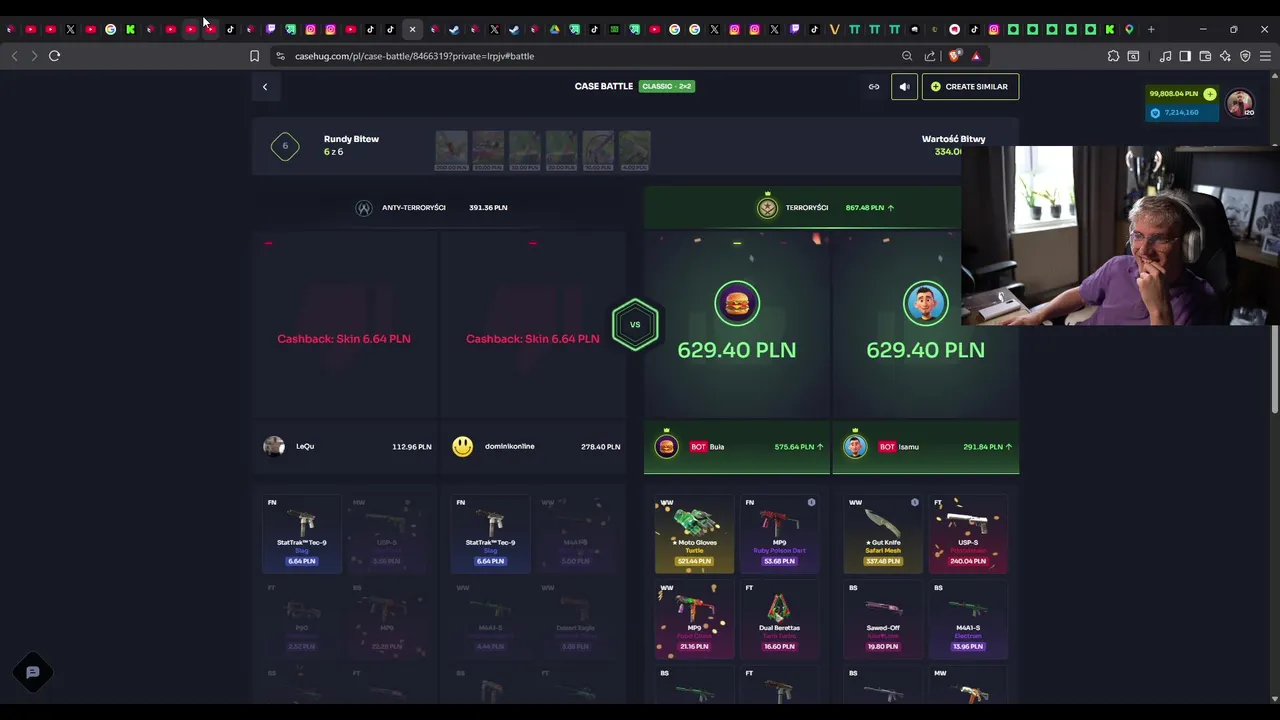The image size is (1280, 720).
Task: Open the Moto Gloves Turtle item card
Action: point(694,534)
